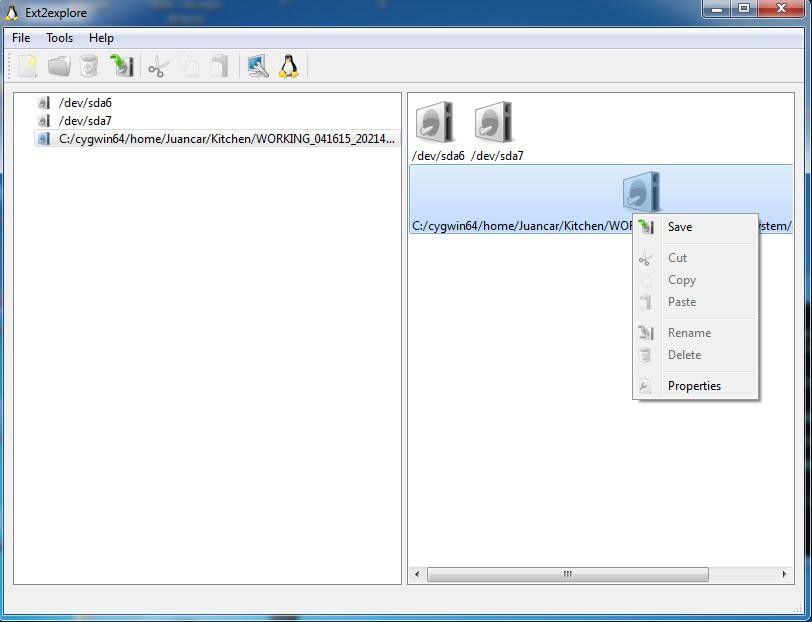Choose Paste from the context menu
The image size is (812, 622).
[695, 301]
